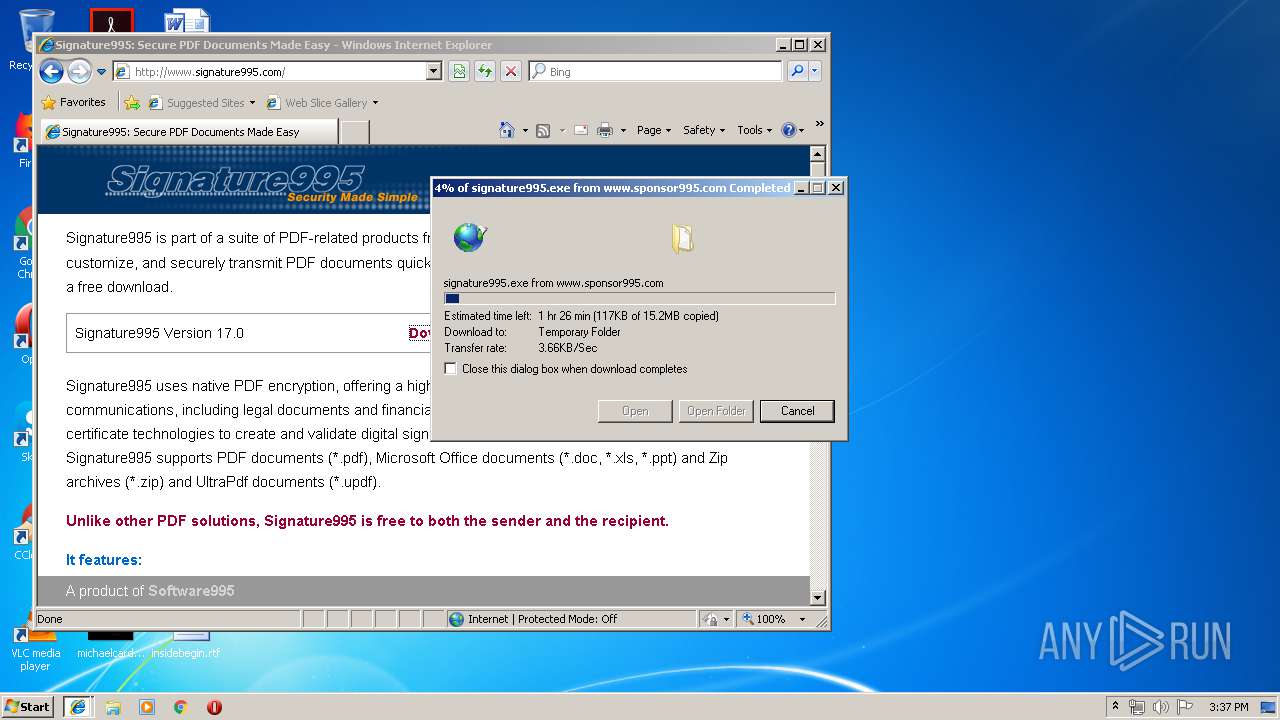Expand the address bar URL history dropdown

433,72
